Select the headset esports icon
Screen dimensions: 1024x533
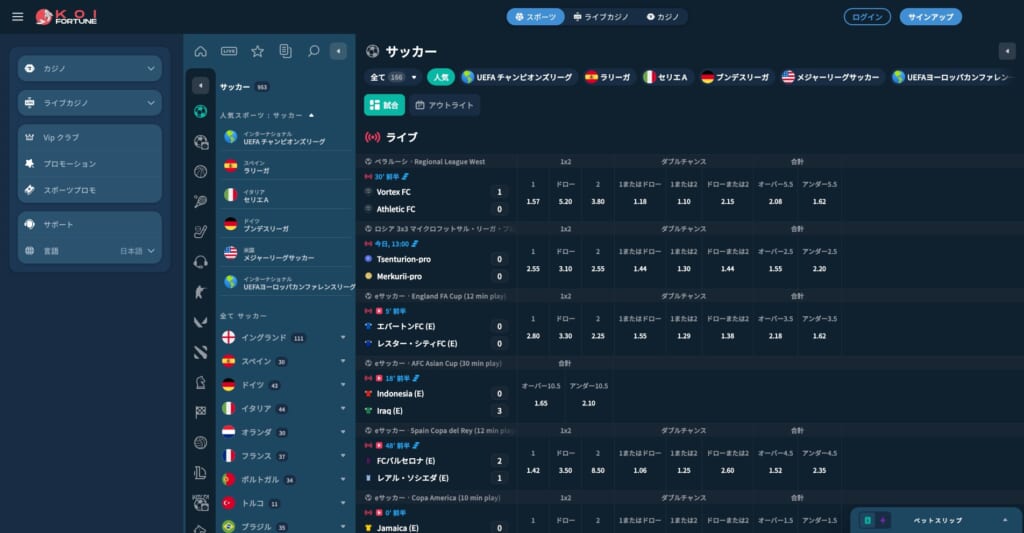pyautogui.click(x=200, y=262)
